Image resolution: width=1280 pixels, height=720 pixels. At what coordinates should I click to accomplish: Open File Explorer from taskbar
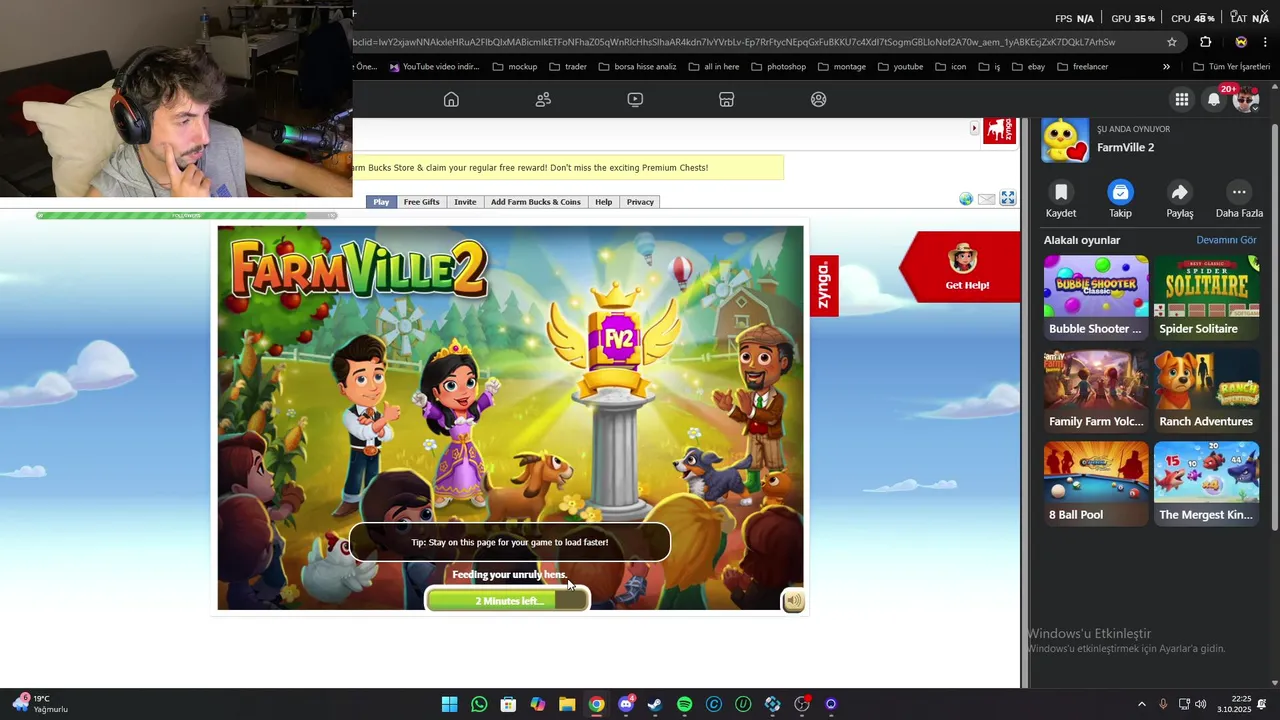click(x=567, y=704)
